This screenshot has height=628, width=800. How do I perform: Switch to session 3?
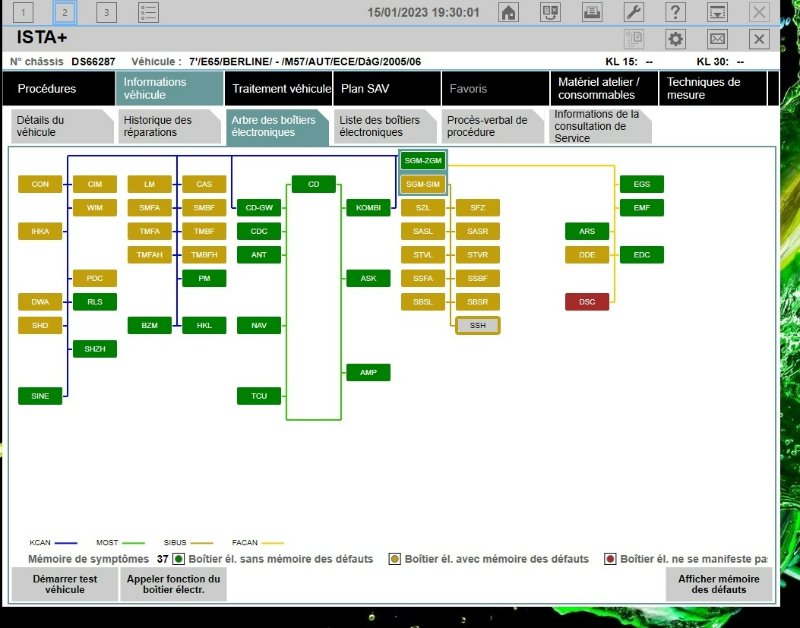pos(106,12)
